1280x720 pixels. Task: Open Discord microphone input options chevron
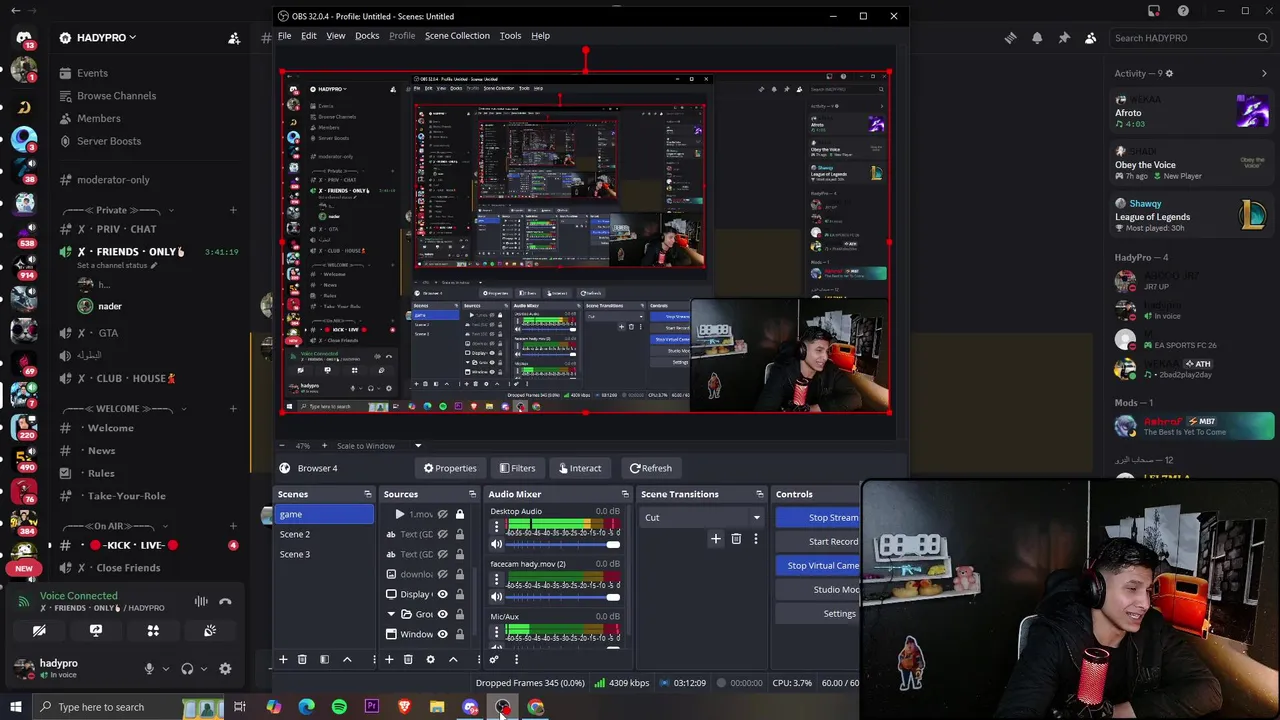[x=165, y=669]
